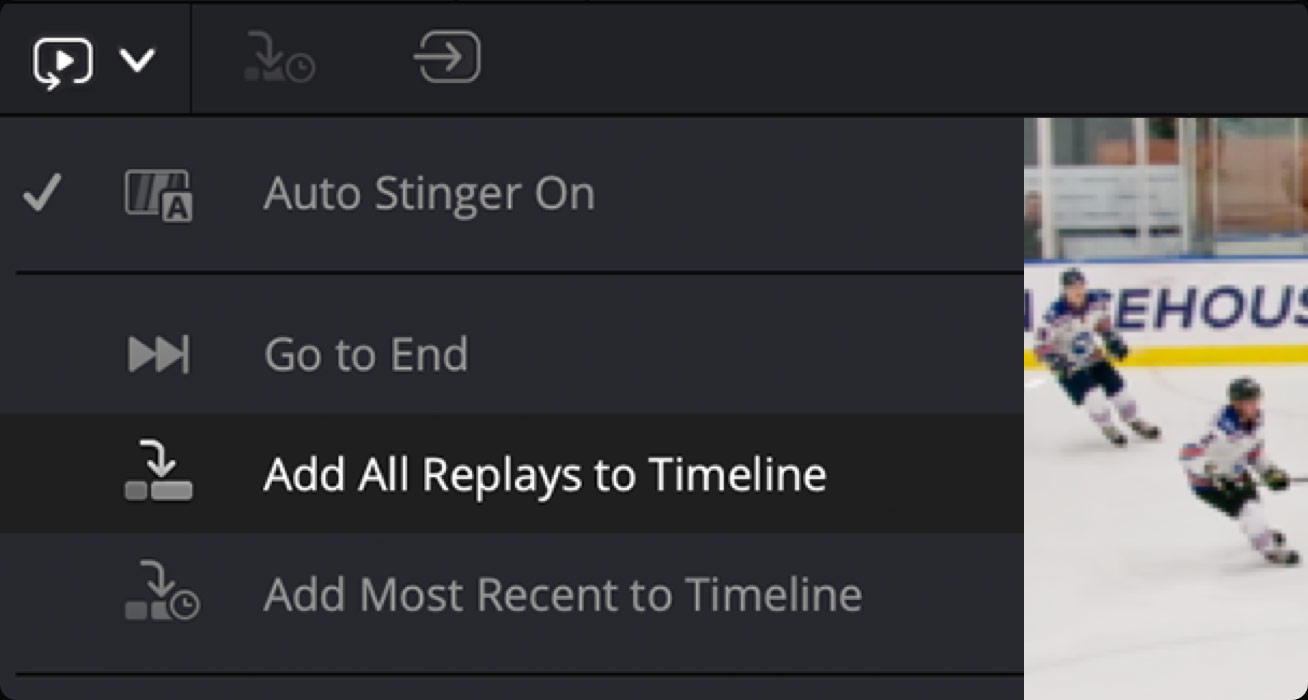Click the Auto Stinger icon

(158, 194)
